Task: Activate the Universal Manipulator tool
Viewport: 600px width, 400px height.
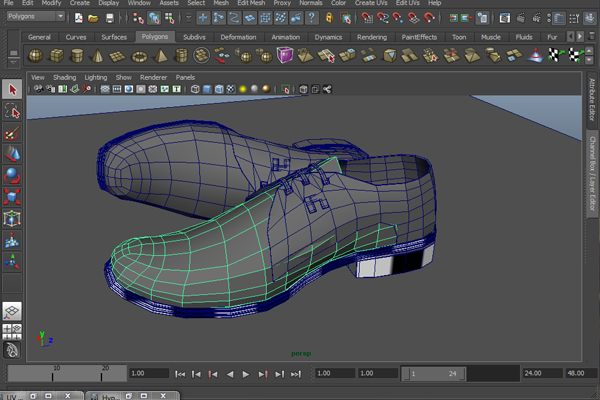Action: 12,219
